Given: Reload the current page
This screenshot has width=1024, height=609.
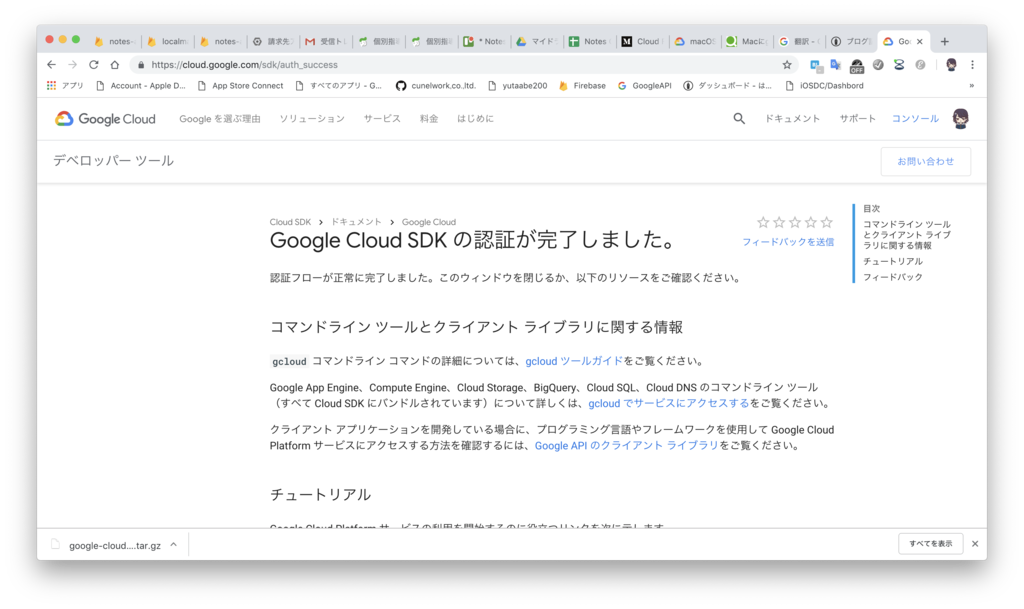Looking at the screenshot, I should 94,65.
